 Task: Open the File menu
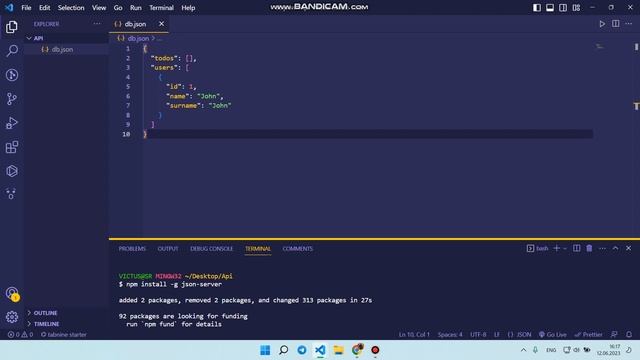26,8
